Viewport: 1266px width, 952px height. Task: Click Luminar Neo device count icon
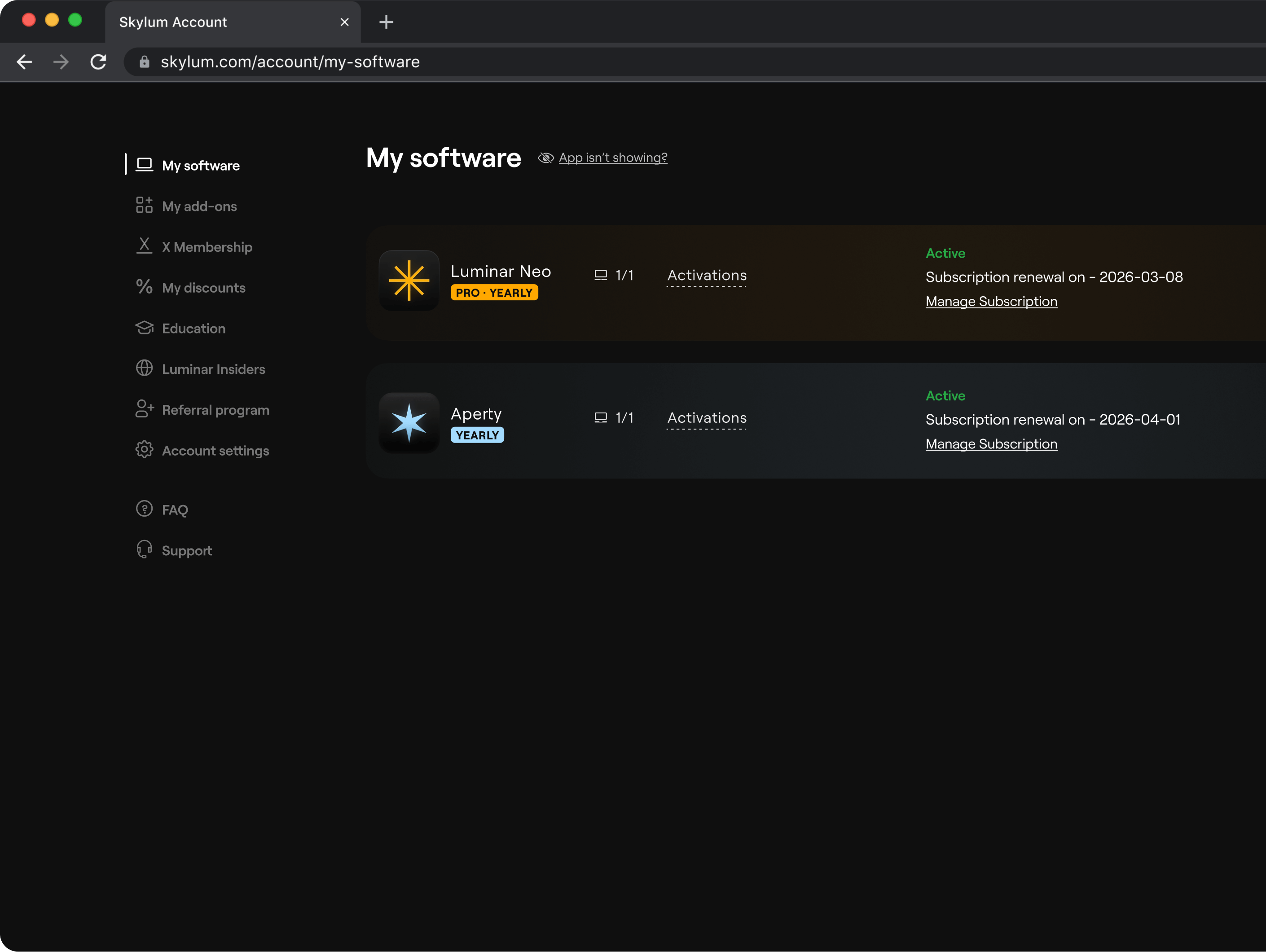(600, 275)
